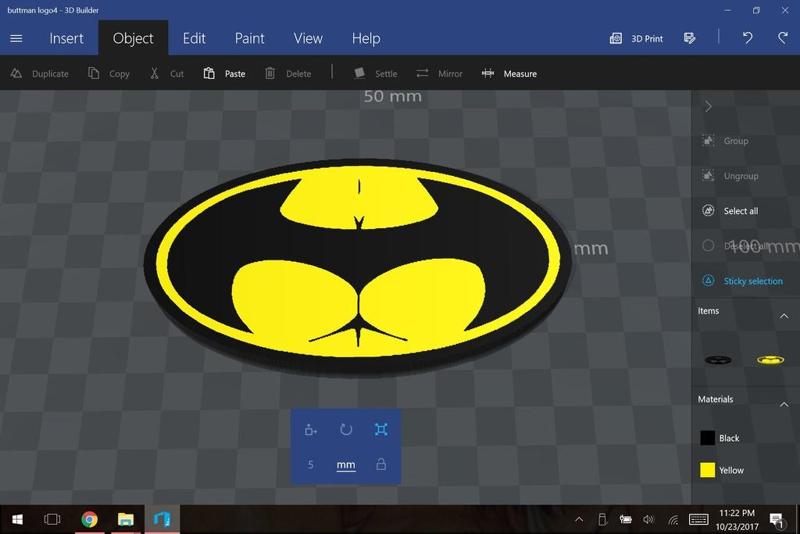Collapse the Items section
Image resolution: width=800 pixels, height=534 pixels.
[x=783, y=316]
